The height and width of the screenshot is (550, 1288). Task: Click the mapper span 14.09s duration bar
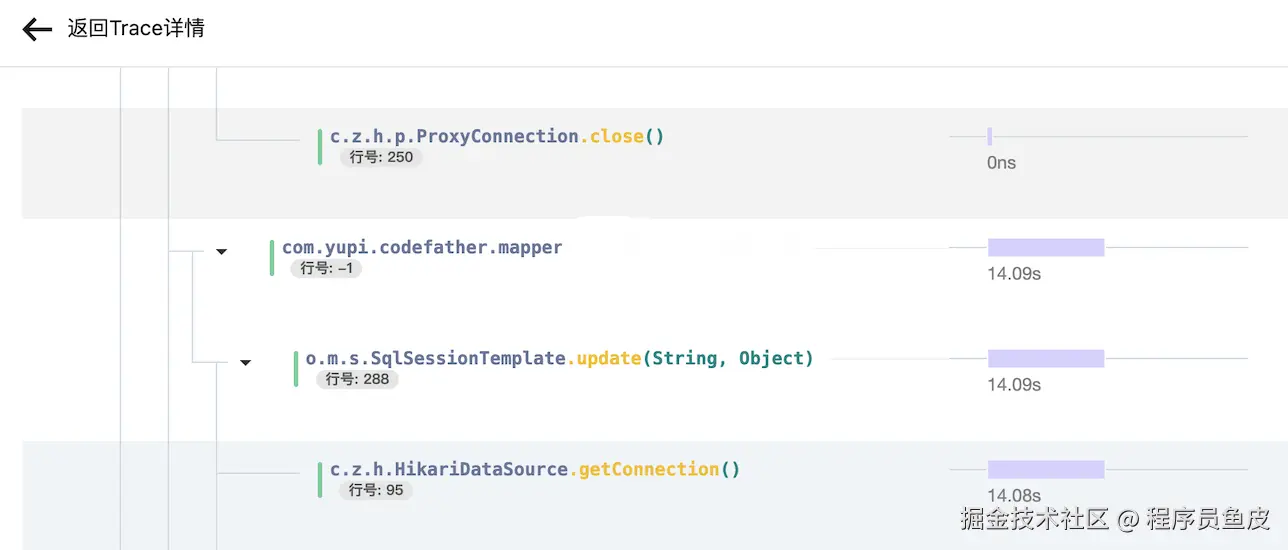tap(1045, 248)
